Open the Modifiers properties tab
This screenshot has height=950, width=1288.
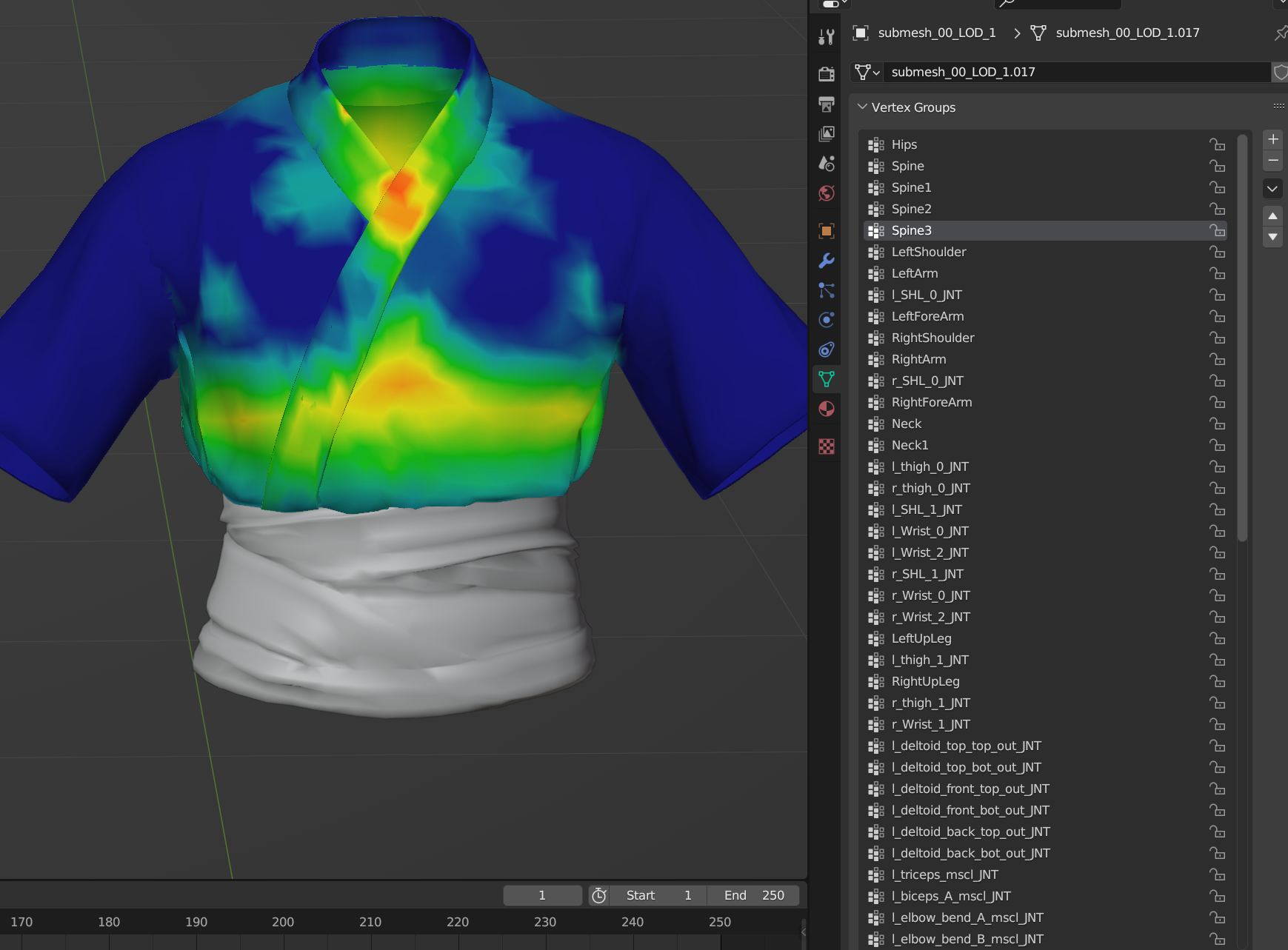(827, 261)
